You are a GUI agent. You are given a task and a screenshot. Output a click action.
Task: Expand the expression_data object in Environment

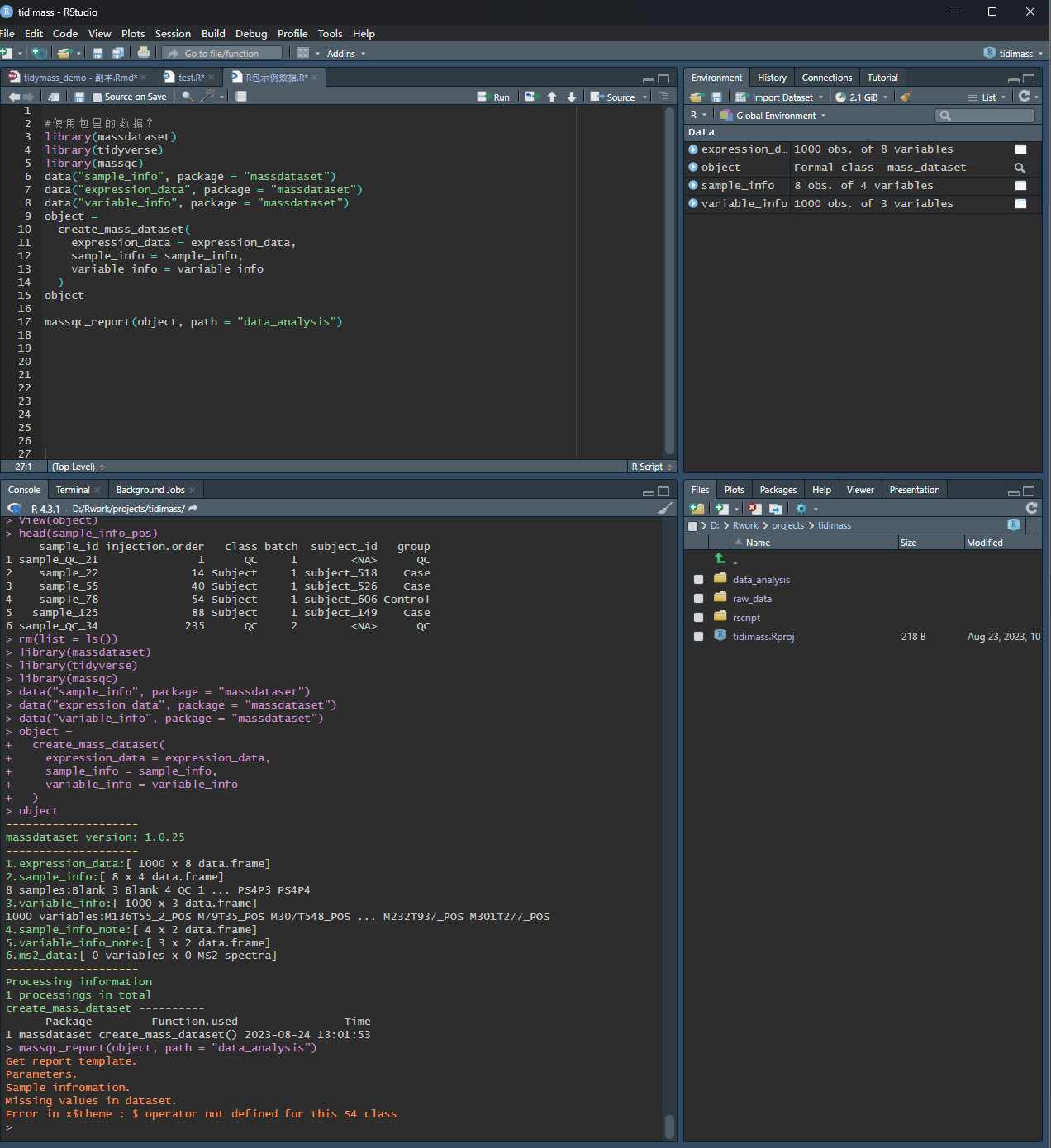692,149
